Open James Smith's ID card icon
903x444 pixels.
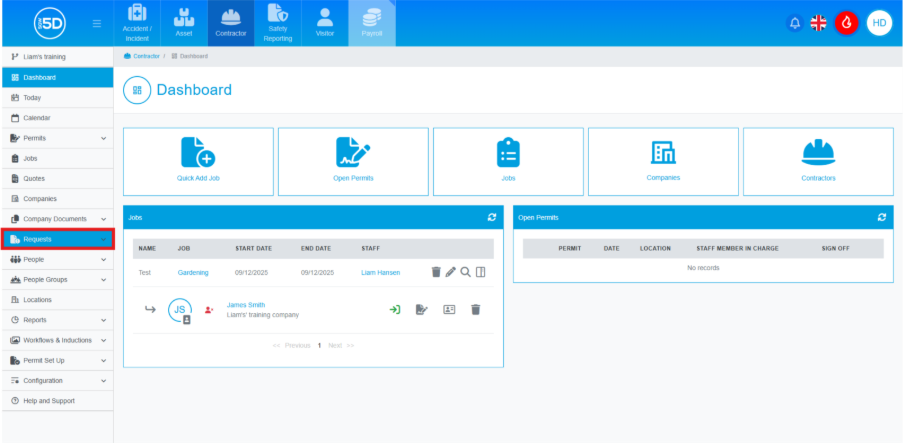(x=449, y=310)
